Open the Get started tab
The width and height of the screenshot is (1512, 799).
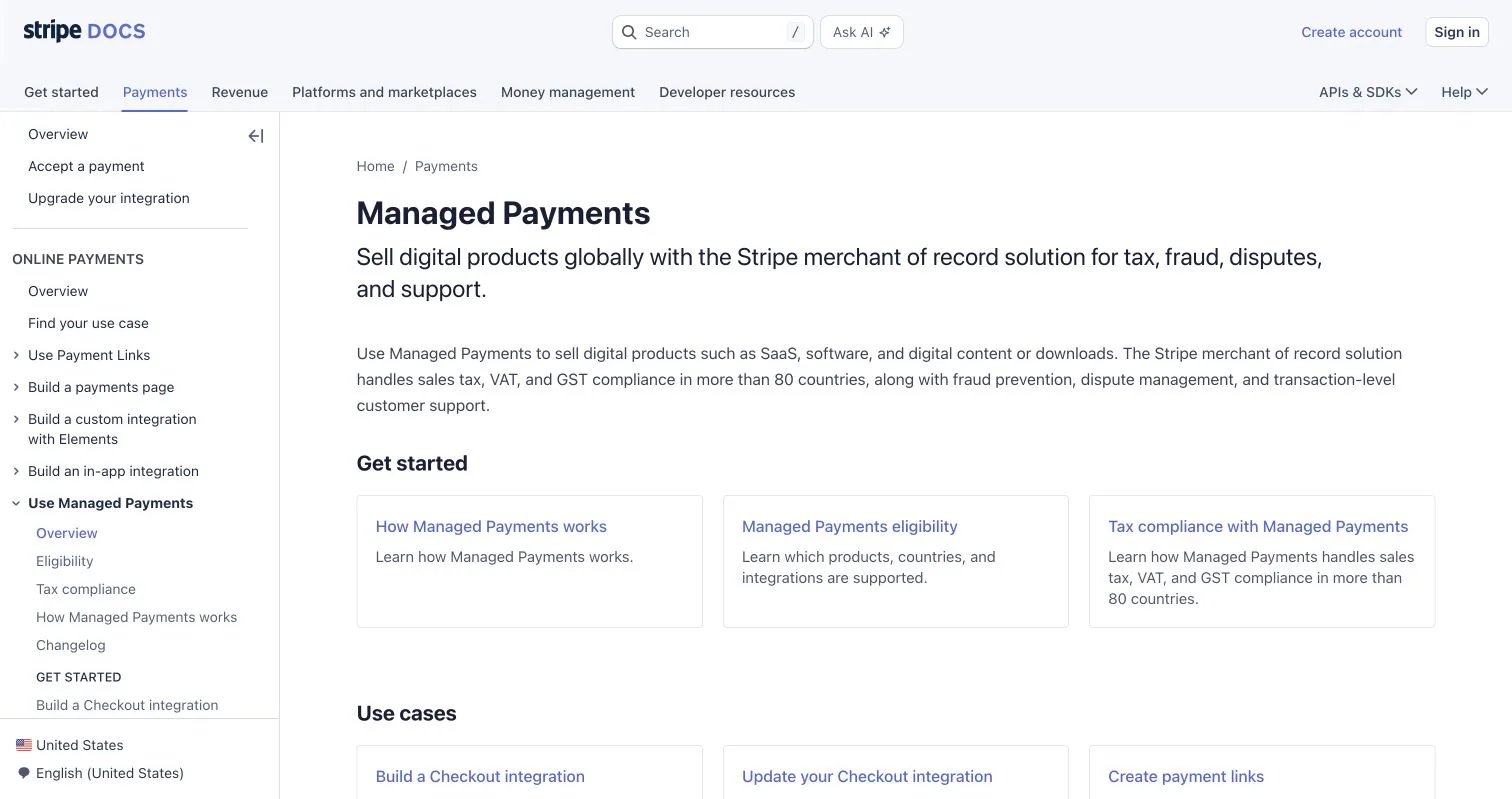pyautogui.click(x=61, y=92)
